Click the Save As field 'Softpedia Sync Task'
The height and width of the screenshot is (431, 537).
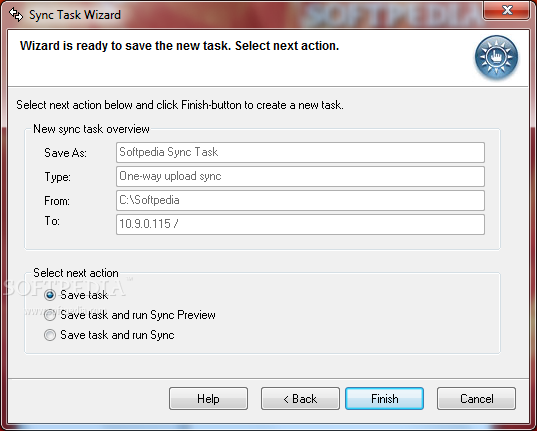tap(300, 152)
